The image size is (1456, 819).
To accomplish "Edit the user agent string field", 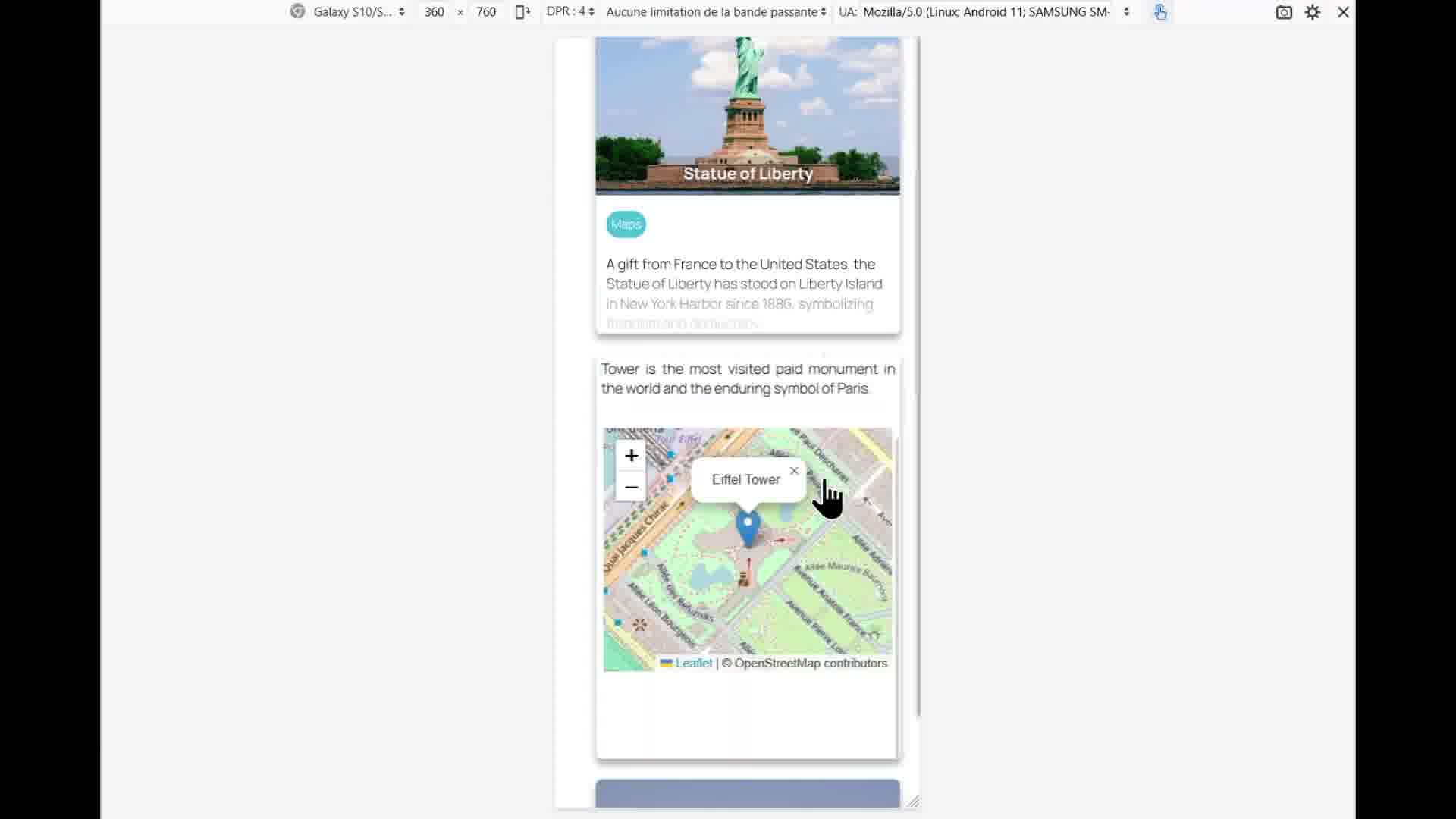I will (987, 12).
